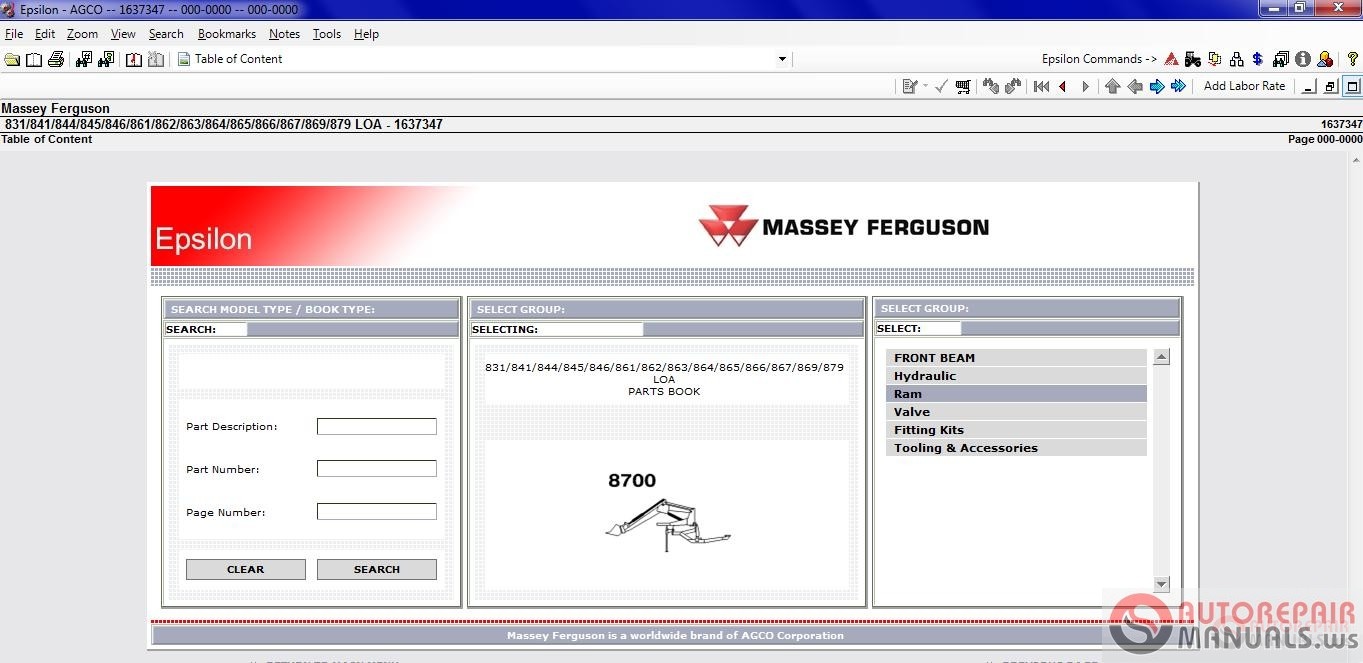Select Fitting Kits group
Image resolution: width=1363 pixels, height=663 pixels.
click(x=1016, y=430)
